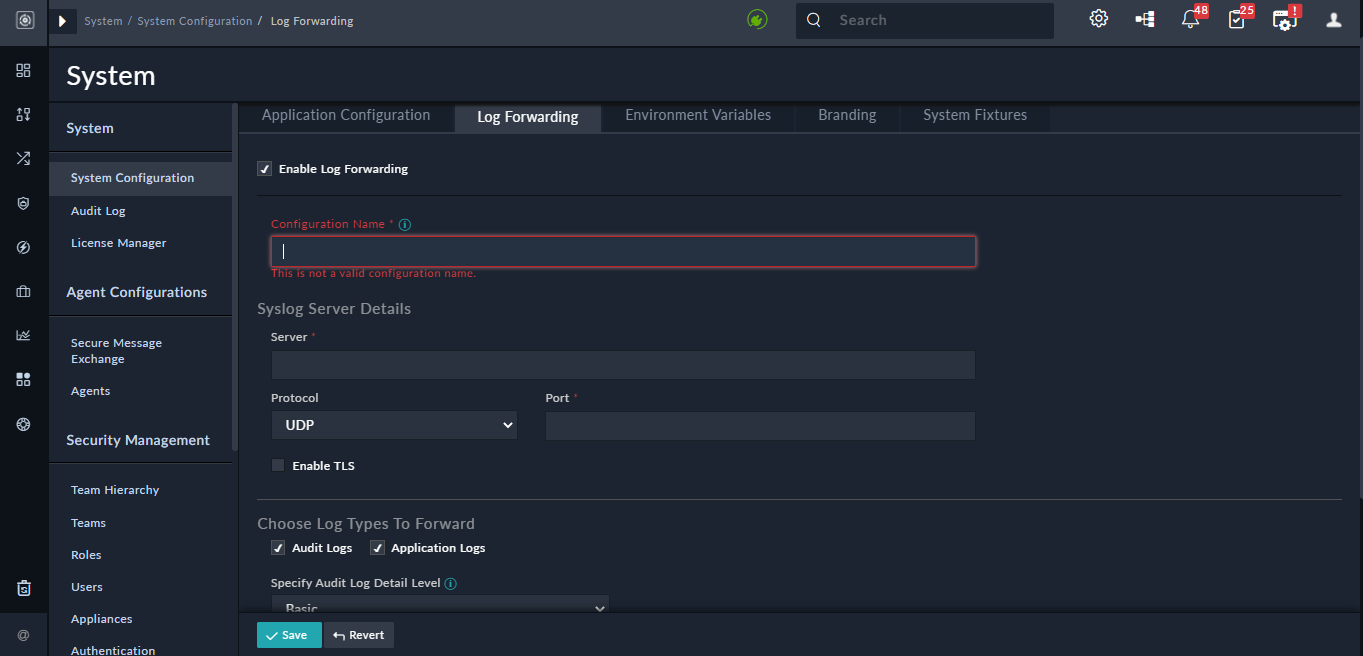
Task: Open the Audit Log Detail Level dropdown
Action: (438, 605)
